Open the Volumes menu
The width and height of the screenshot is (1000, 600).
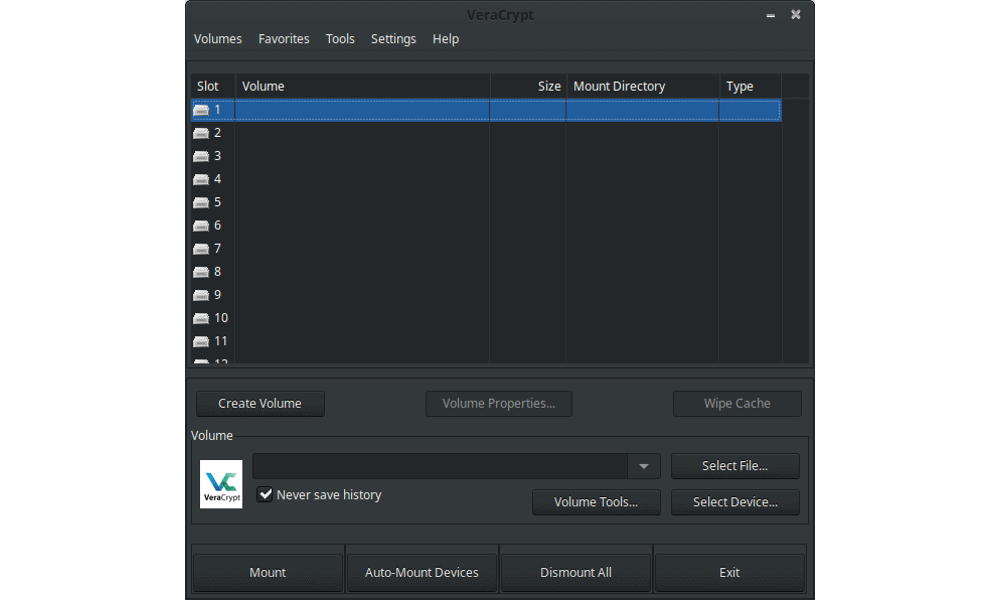[218, 39]
